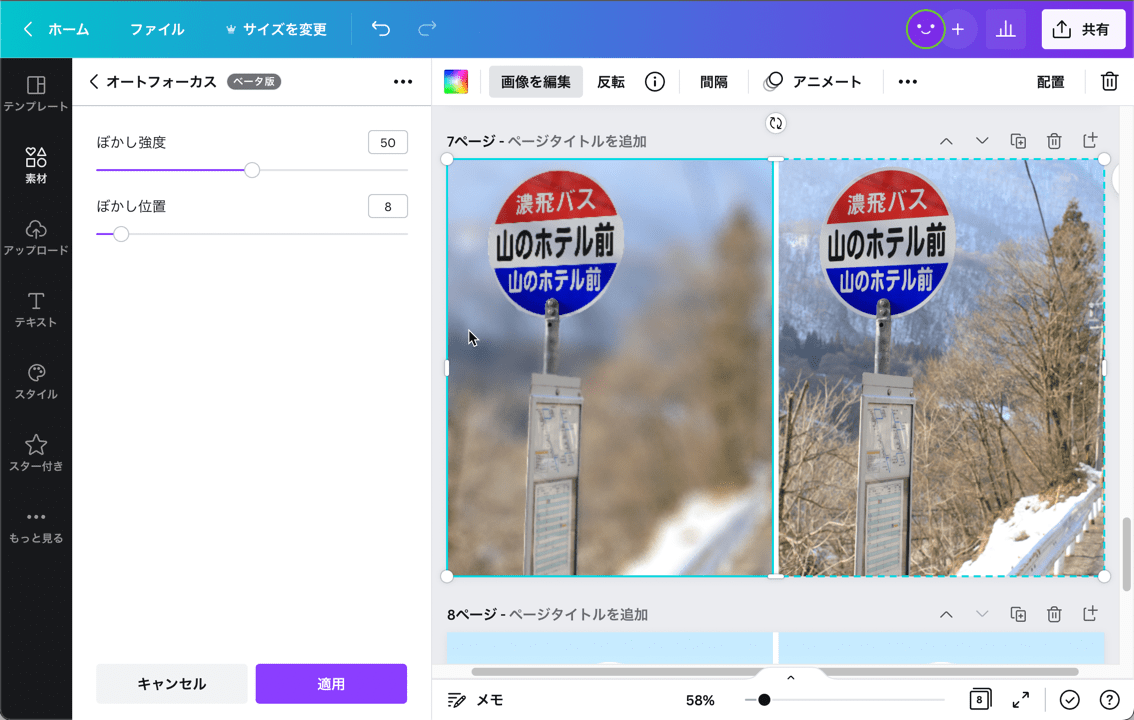Click the redo arrow in header
This screenshot has height=720, width=1134.
click(x=427, y=29)
